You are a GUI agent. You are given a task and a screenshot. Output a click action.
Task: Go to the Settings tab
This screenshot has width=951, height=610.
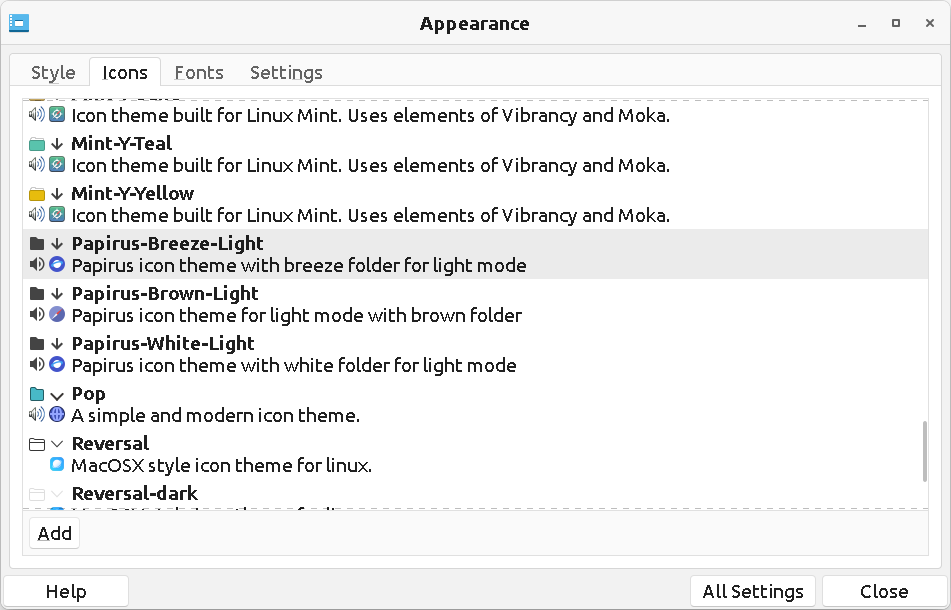pos(286,73)
